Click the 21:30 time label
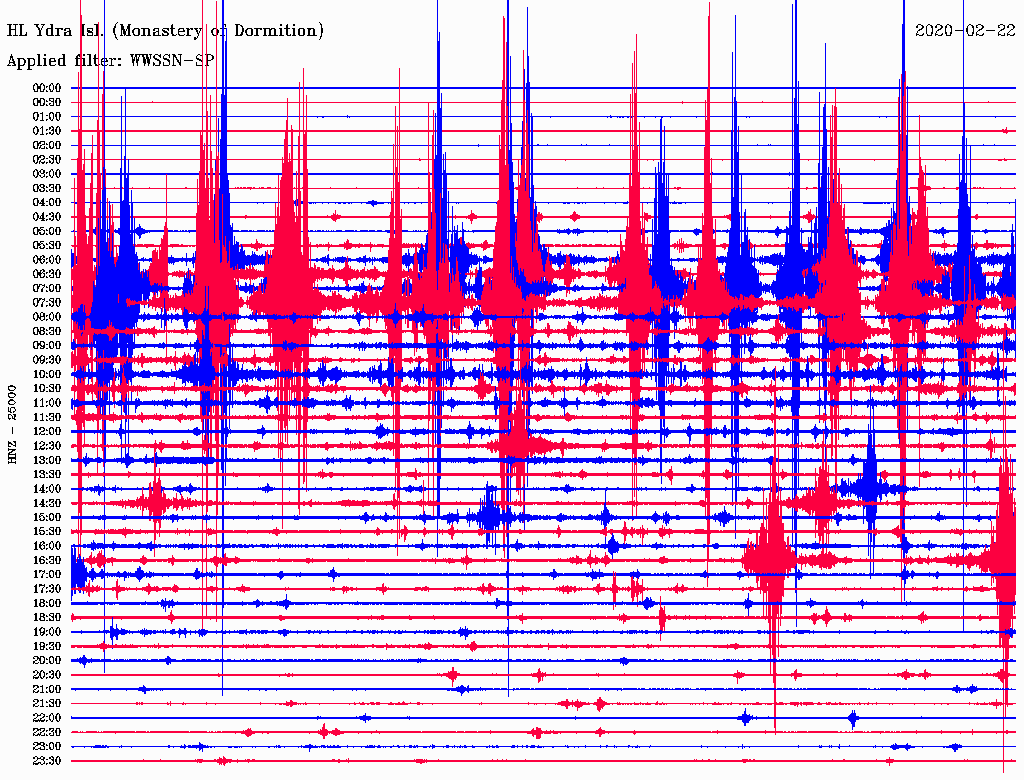Viewport: 1024px width, 780px height. pos(48,704)
